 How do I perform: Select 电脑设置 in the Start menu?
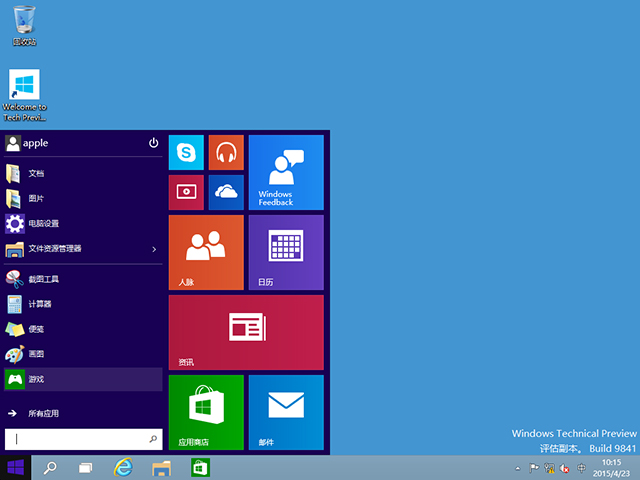click(x=44, y=223)
